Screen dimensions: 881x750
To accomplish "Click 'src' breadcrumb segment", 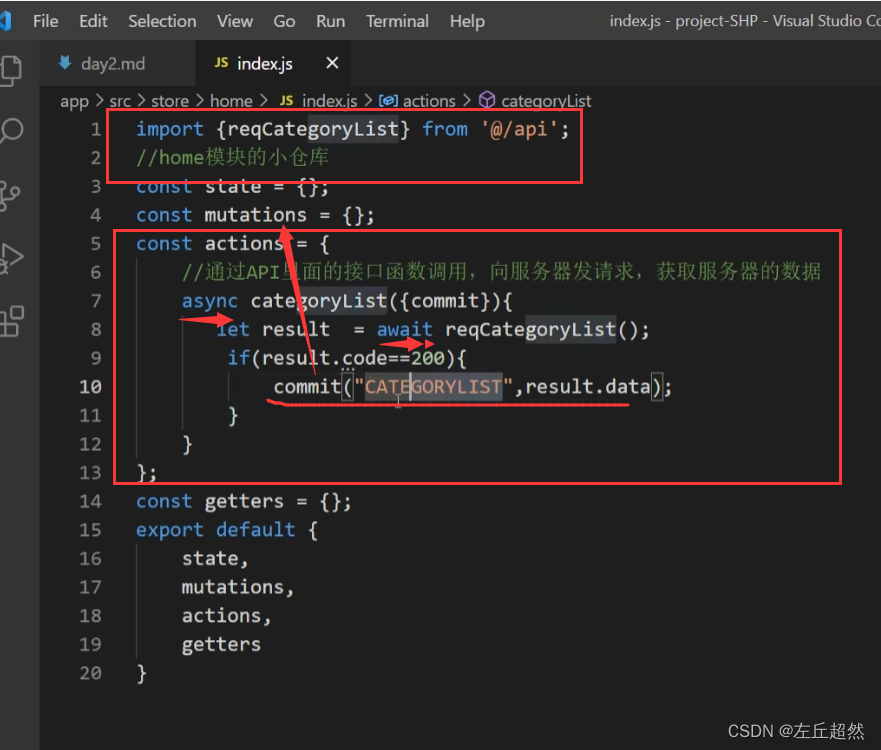I will (x=120, y=101).
